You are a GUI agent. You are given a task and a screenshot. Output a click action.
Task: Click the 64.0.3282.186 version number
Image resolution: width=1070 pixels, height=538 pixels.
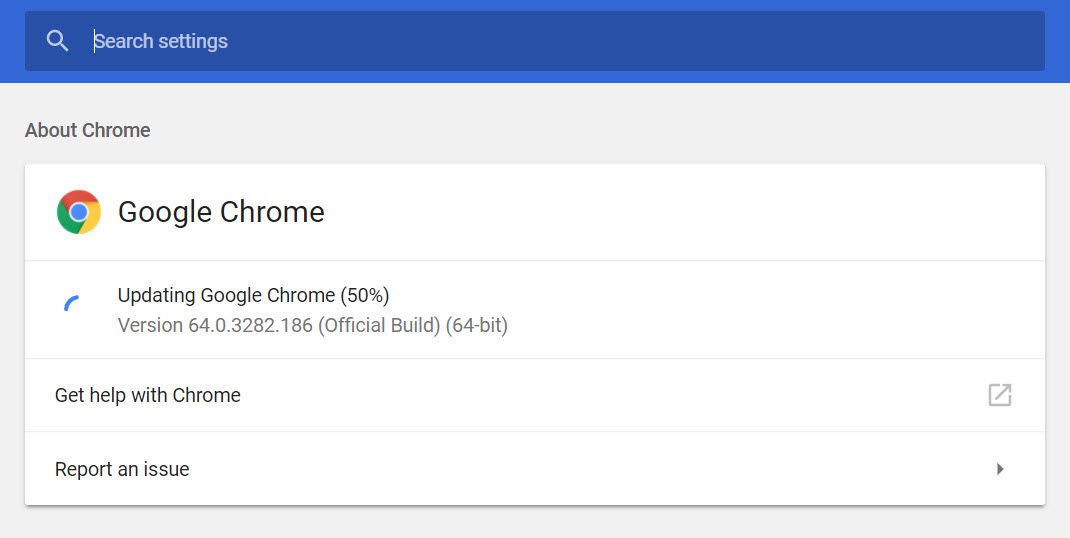[x=250, y=325]
